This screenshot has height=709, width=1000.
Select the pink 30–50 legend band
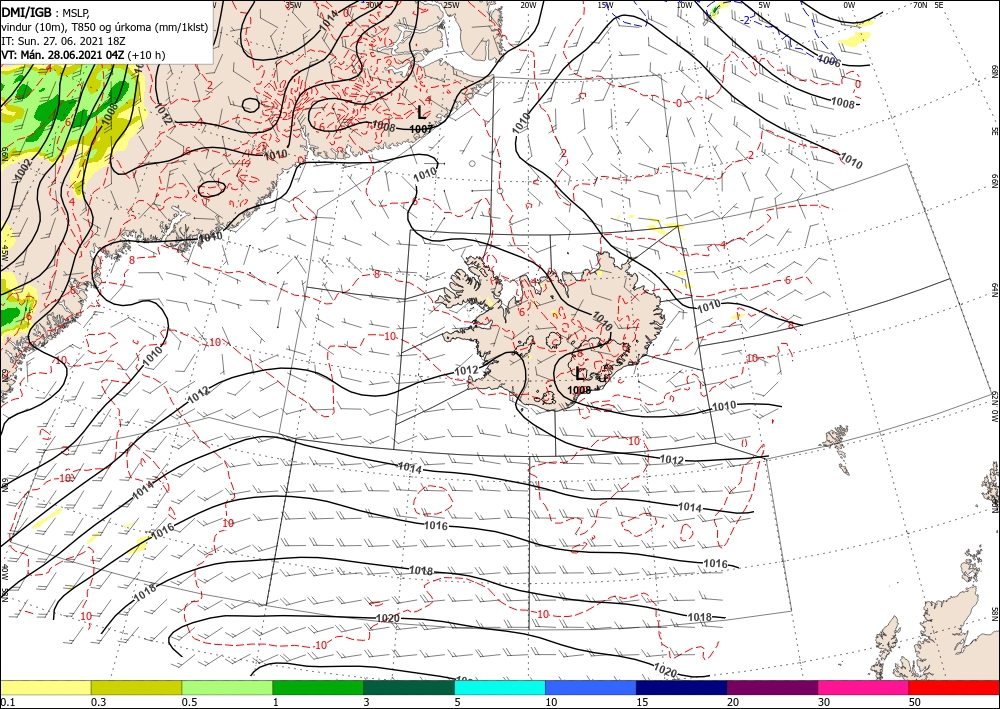click(x=864, y=687)
